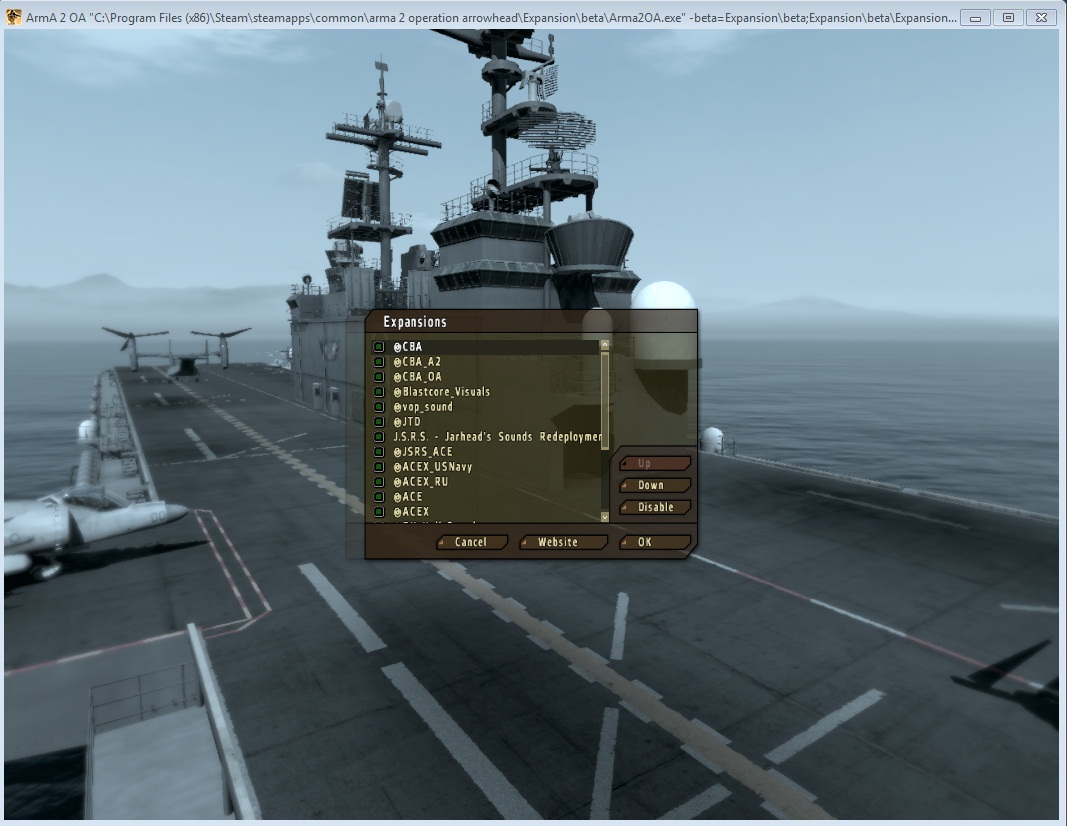This screenshot has width=1067, height=826.
Task: Toggle the @JTD expansion status indicator
Action: tap(379, 422)
